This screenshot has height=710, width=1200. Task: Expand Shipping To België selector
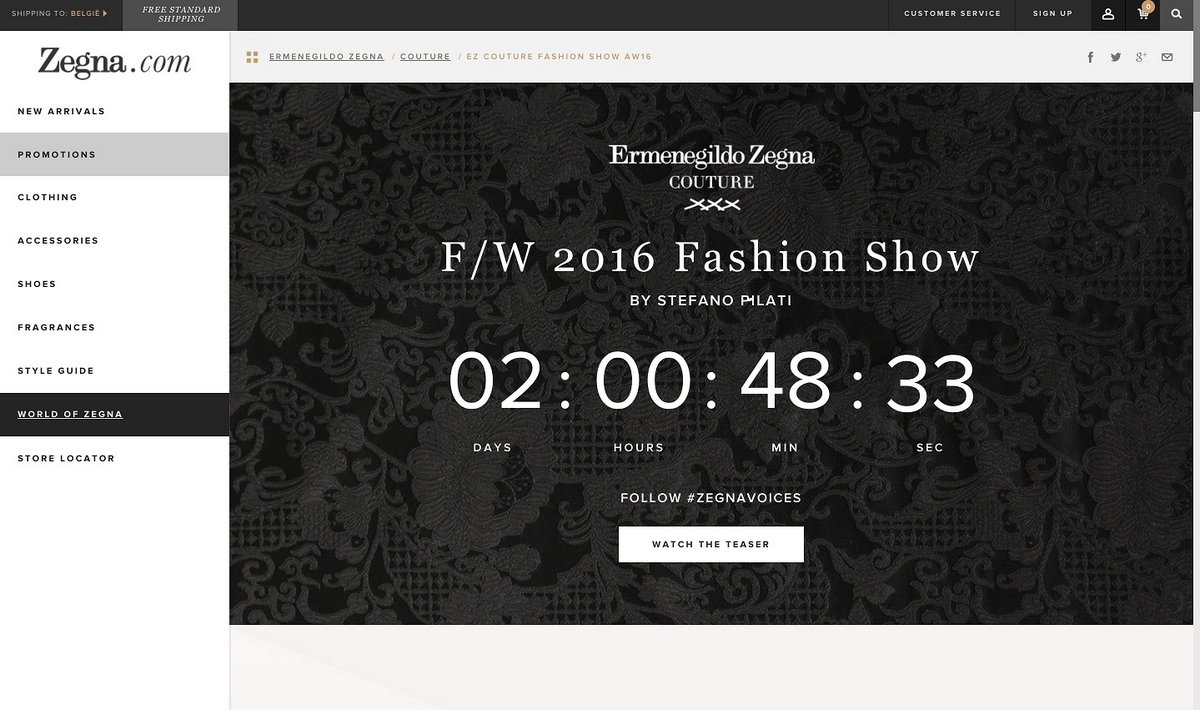point(59,14)
